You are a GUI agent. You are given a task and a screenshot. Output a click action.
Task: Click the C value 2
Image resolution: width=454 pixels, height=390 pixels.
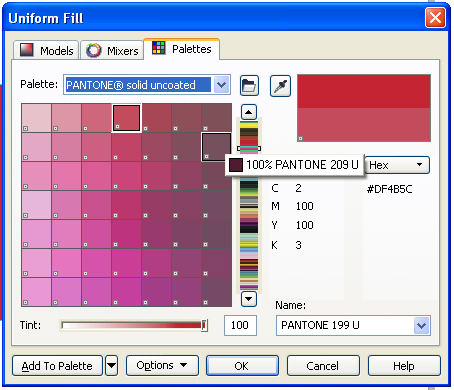(x=298, y=188)
